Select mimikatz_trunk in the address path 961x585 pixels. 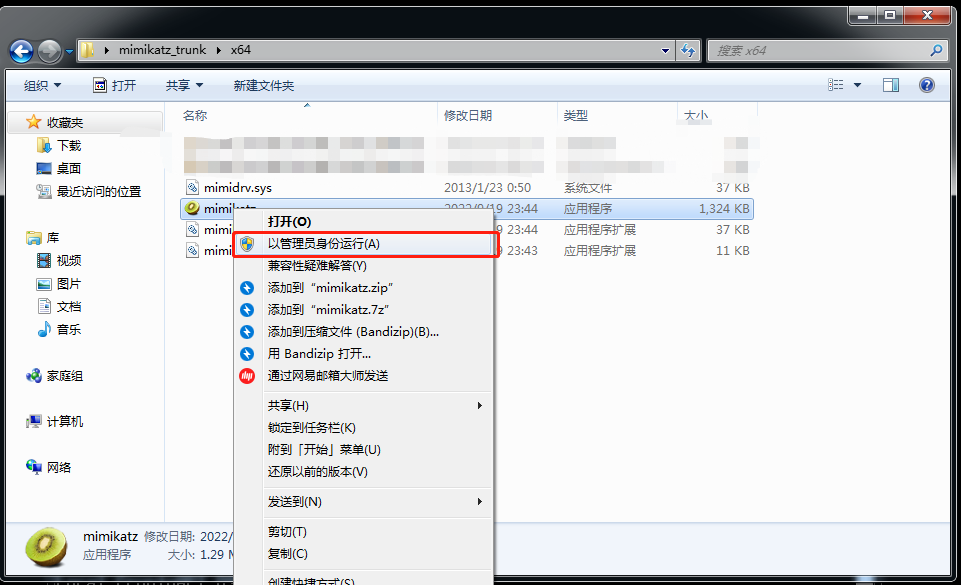(x=162, y=50)
